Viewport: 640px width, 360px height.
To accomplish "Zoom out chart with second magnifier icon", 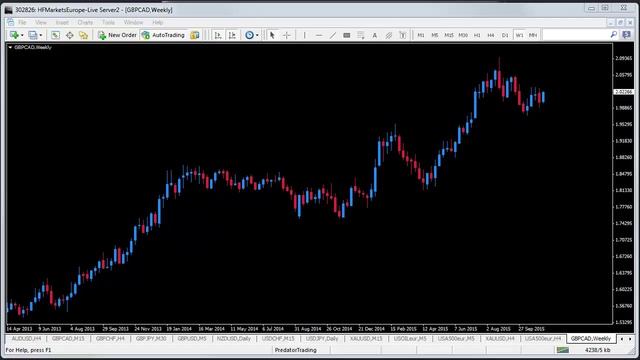I will pos(232,35).
